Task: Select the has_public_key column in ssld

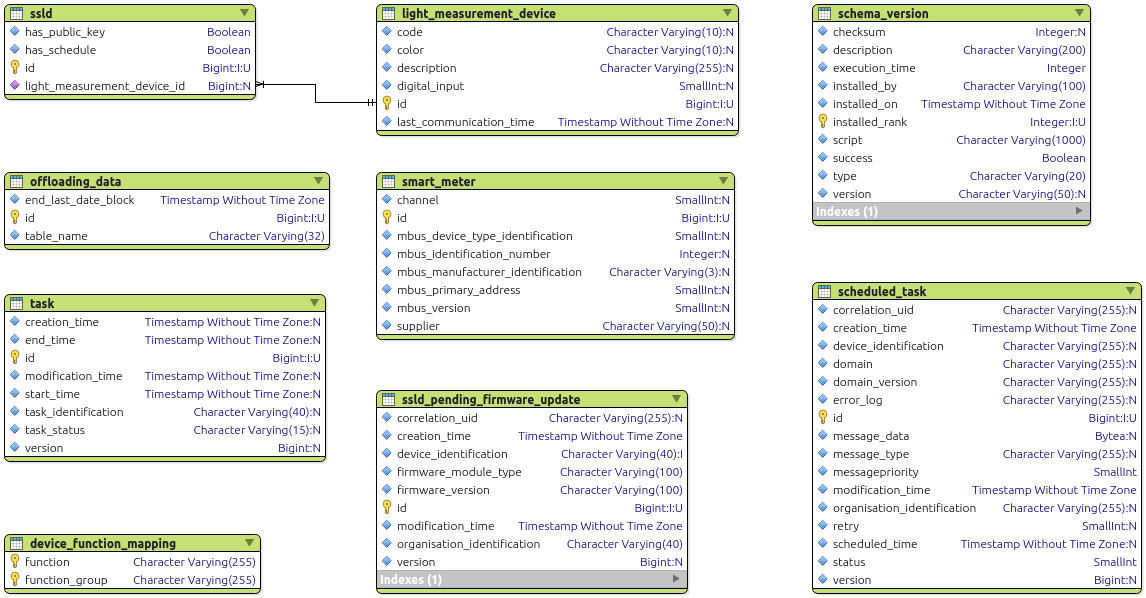Action: click(65, 32)
